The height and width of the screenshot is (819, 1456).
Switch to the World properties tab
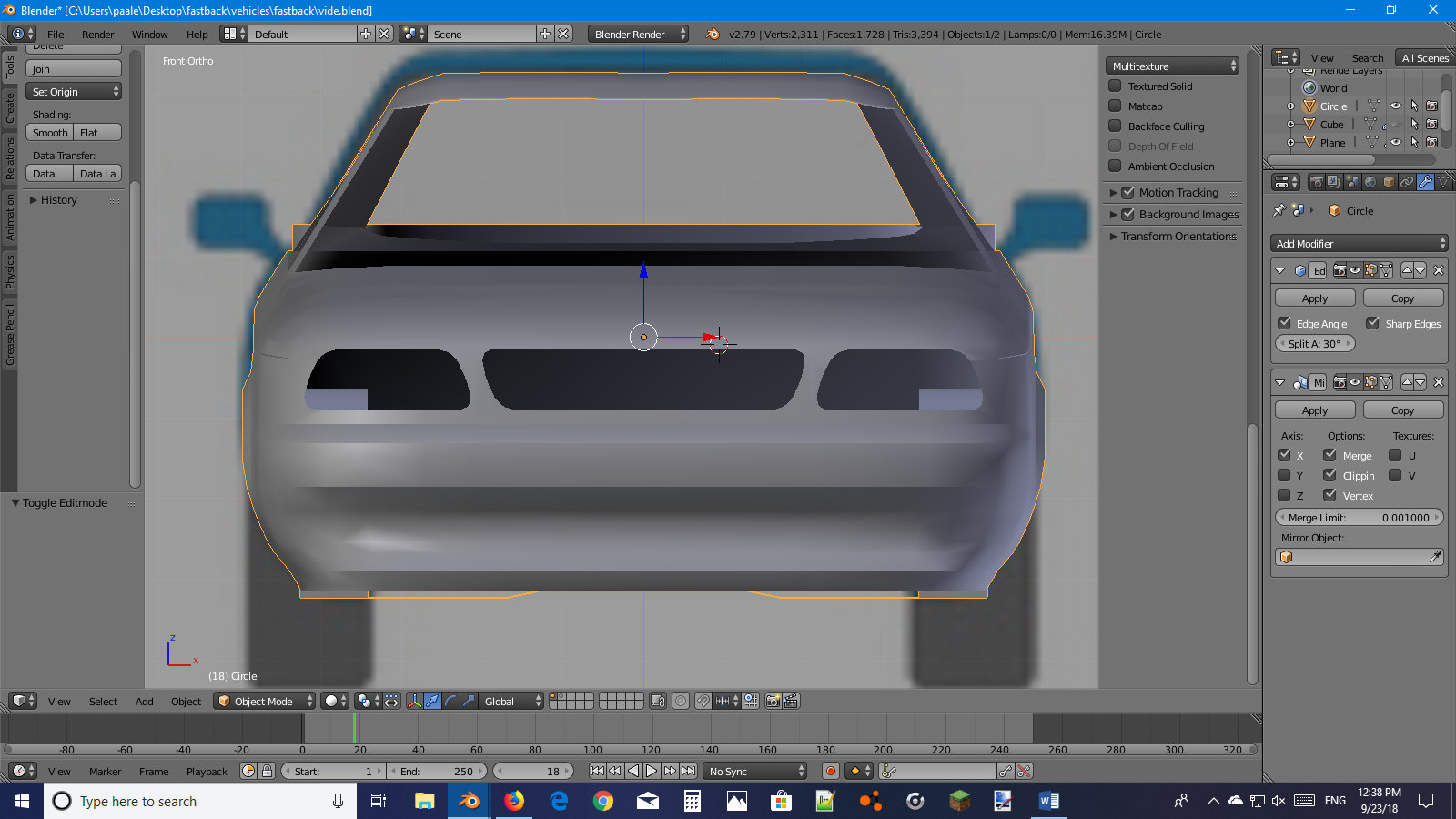[1370, 182]
